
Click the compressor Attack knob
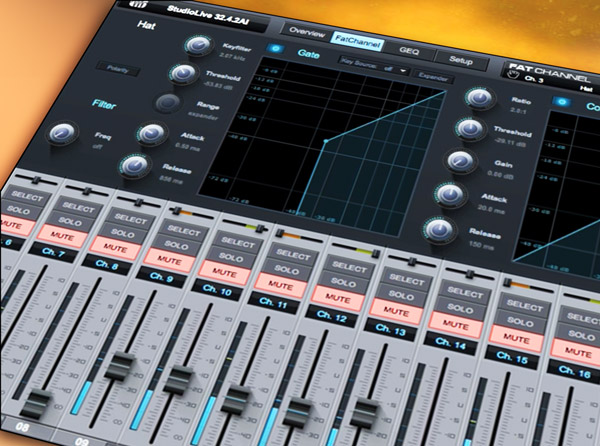click(x=450, y=195)
